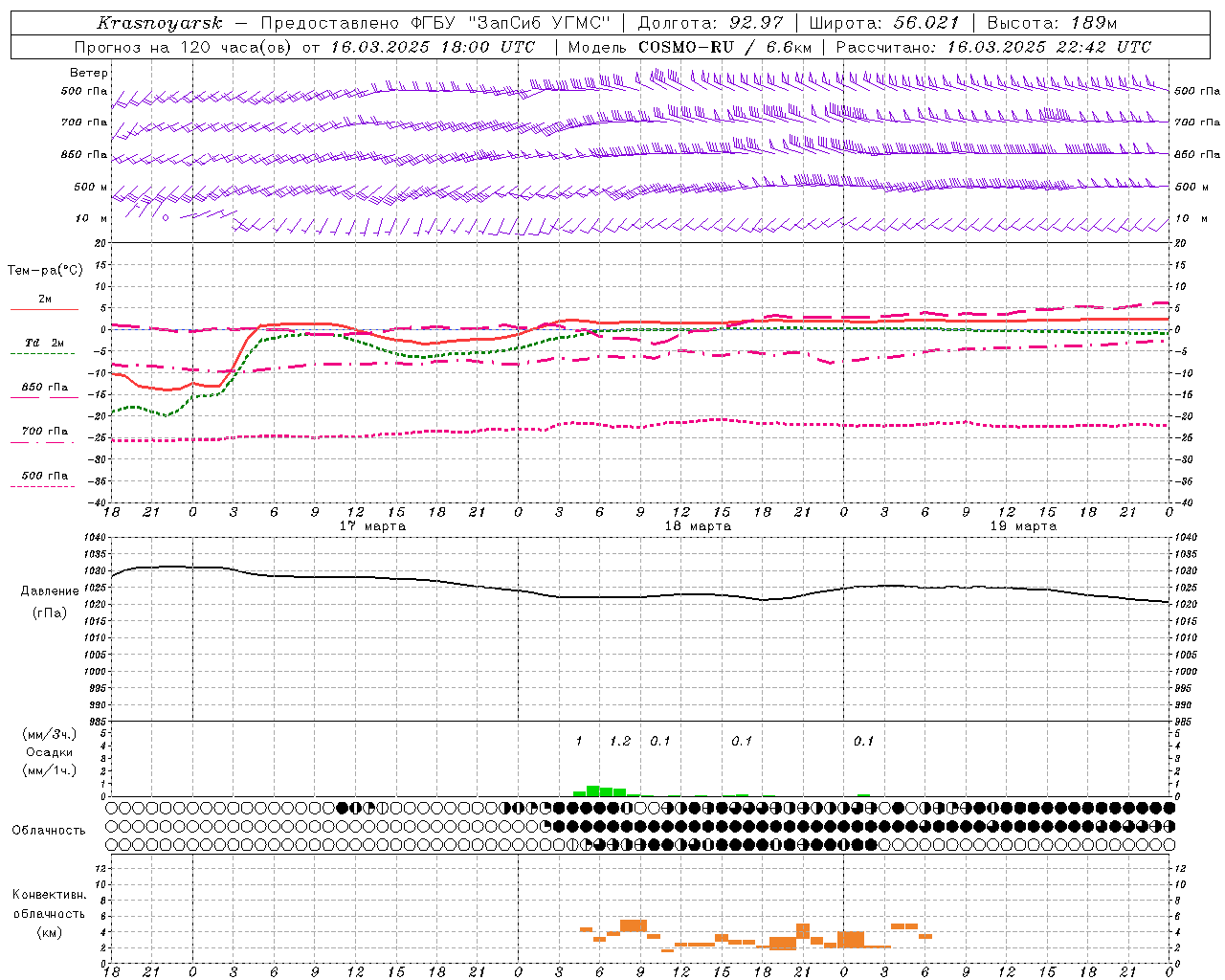Select the 'Широта: 56.021' header field
The image size is (1225, 980).
click(884, 23)
